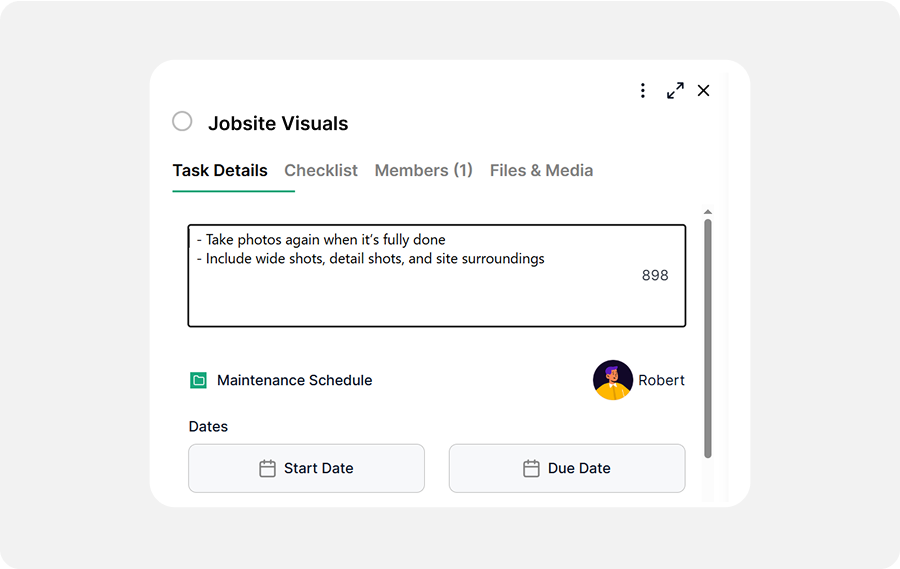
Task: Click the Jobsite Visuals task title
Action: click(278, 124)
